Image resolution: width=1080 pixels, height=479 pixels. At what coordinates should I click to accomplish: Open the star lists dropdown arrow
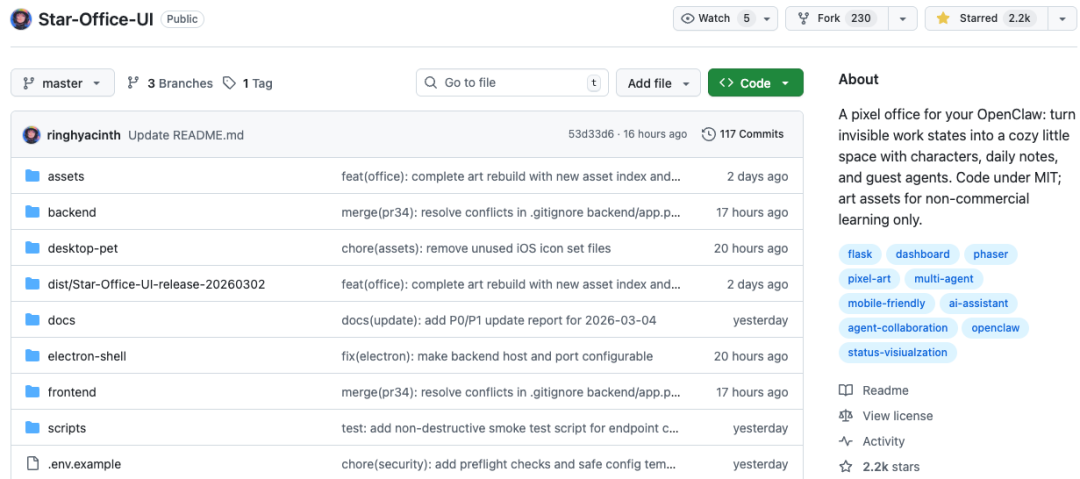pos(1061,19)
